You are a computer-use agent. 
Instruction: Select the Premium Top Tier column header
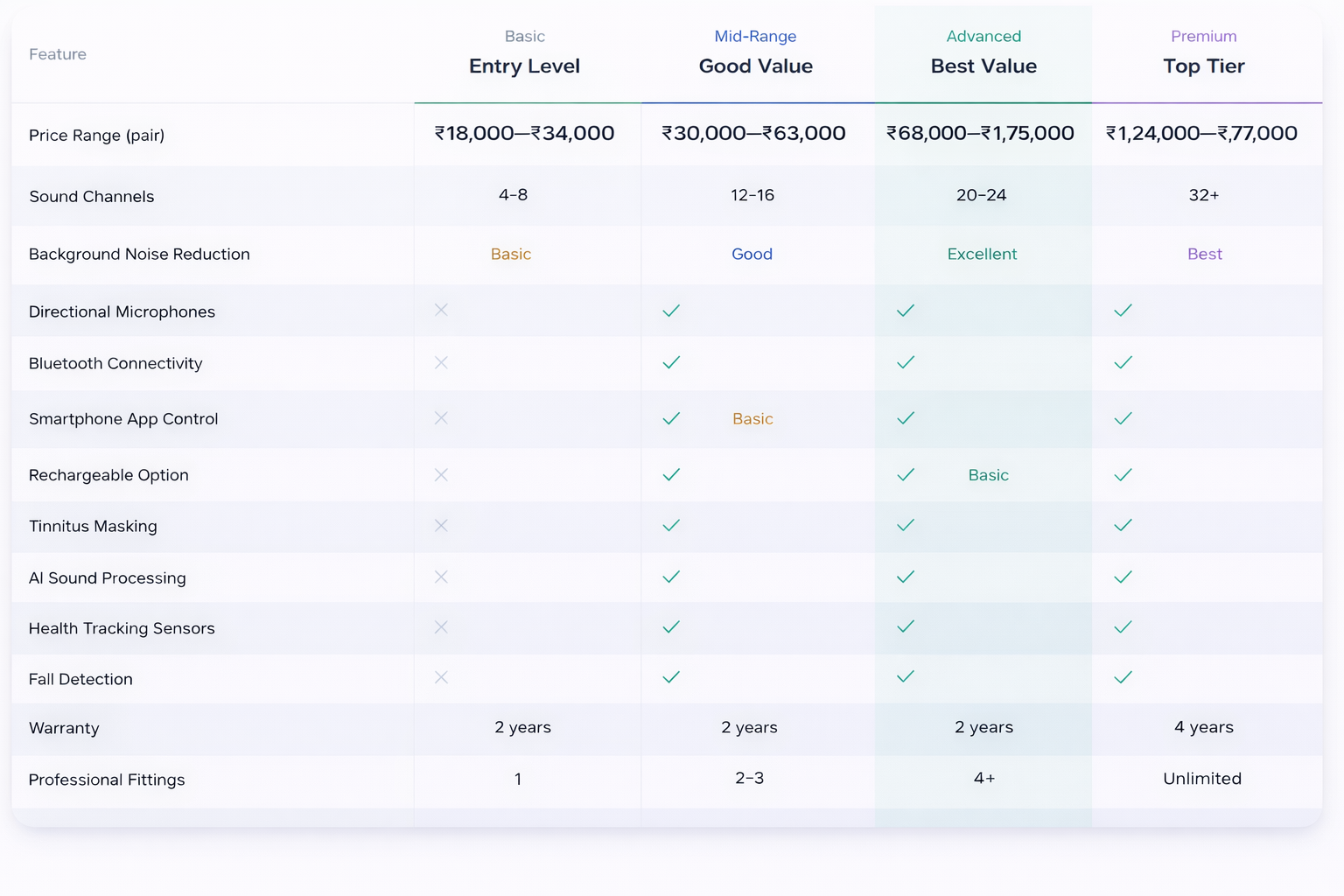coord(1203,53)
